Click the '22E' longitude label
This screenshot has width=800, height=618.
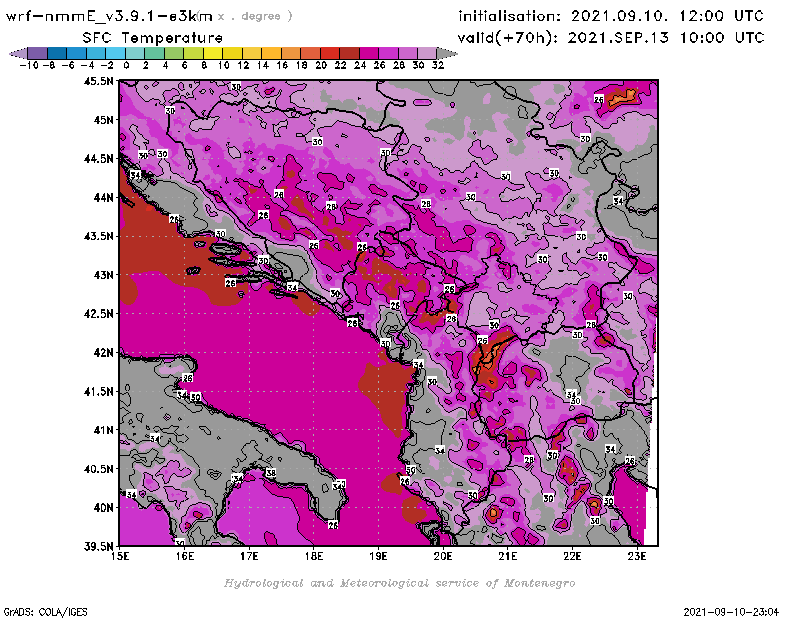point(572,556)
